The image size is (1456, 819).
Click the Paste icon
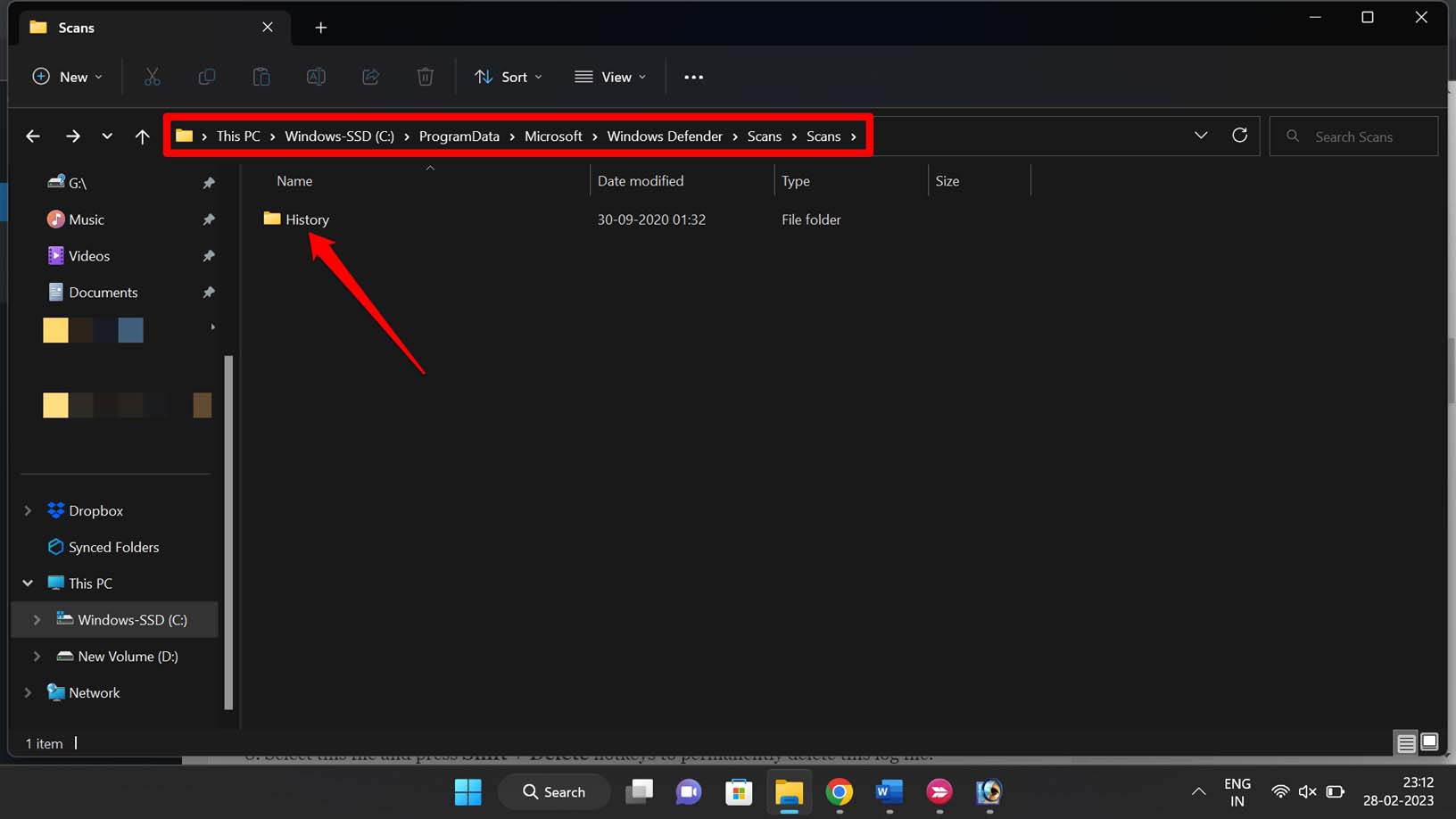click(261, 77)
